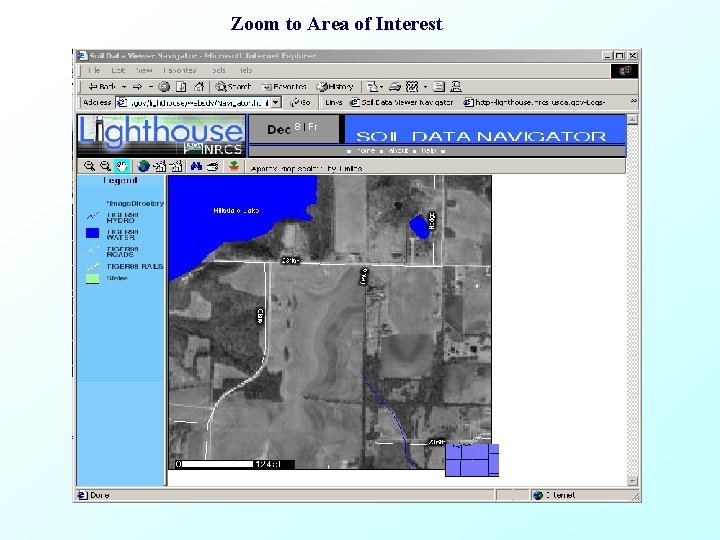Image resolution: width=720 pixels, height=540 pixels.
Task: Click the browser Print icon
Action: click(395, 86)
